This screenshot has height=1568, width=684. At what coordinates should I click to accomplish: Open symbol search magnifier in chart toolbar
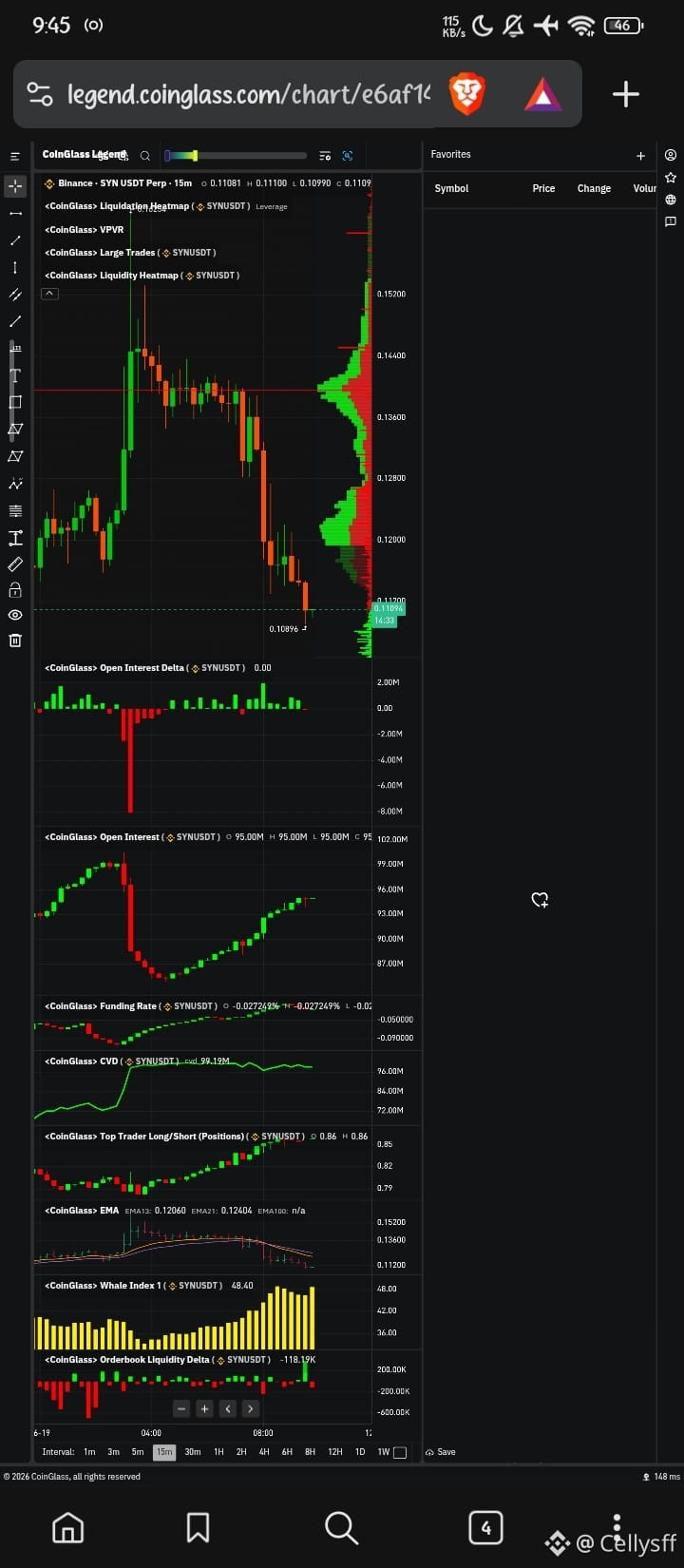[145, 156]
